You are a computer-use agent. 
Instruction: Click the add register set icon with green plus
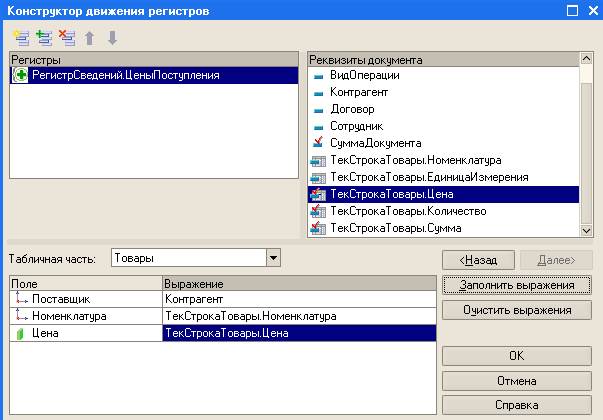coord(42,37)
